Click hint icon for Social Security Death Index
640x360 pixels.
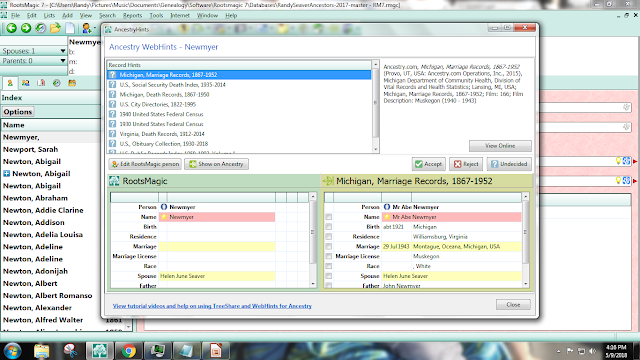click(x=113, y=84)
